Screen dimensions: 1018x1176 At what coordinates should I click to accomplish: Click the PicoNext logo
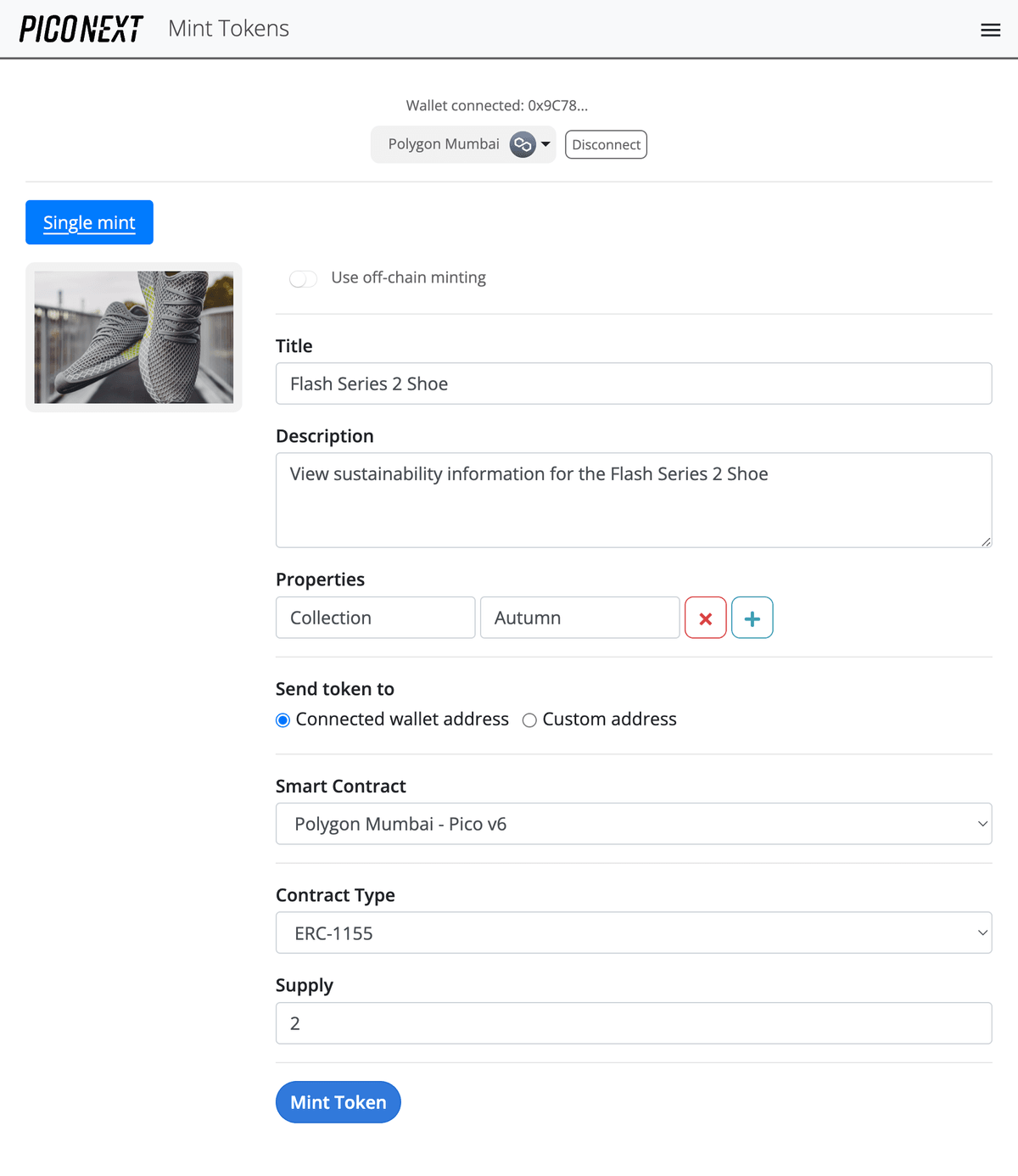80,28
